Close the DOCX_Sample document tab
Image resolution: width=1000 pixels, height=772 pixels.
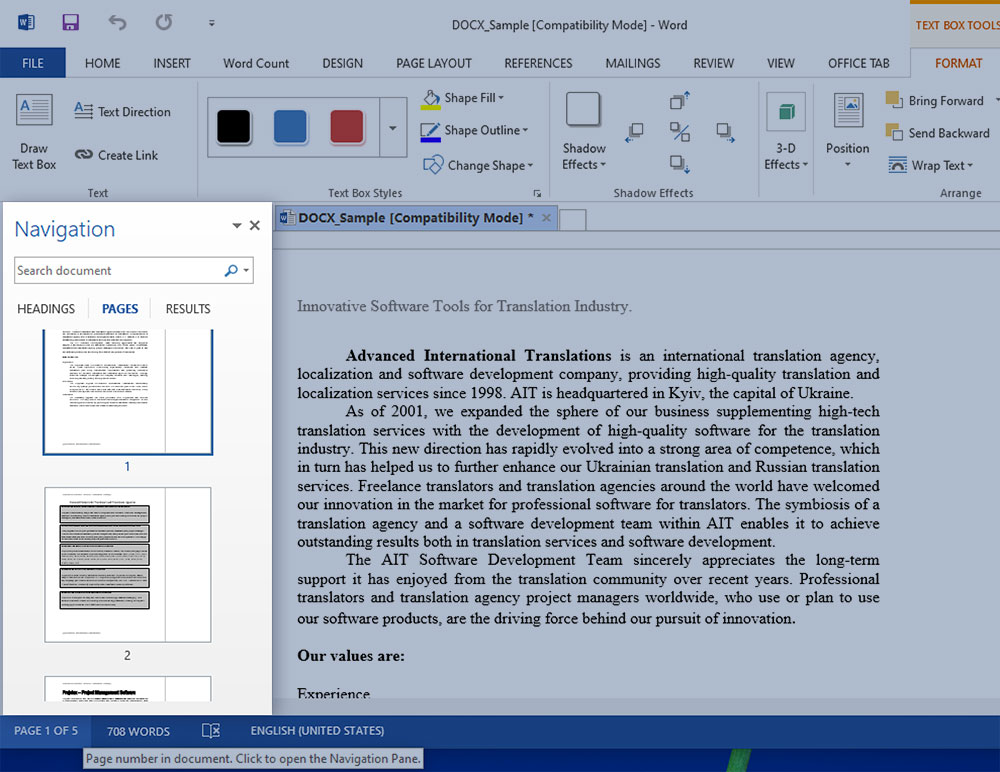(x=547, y=218)
